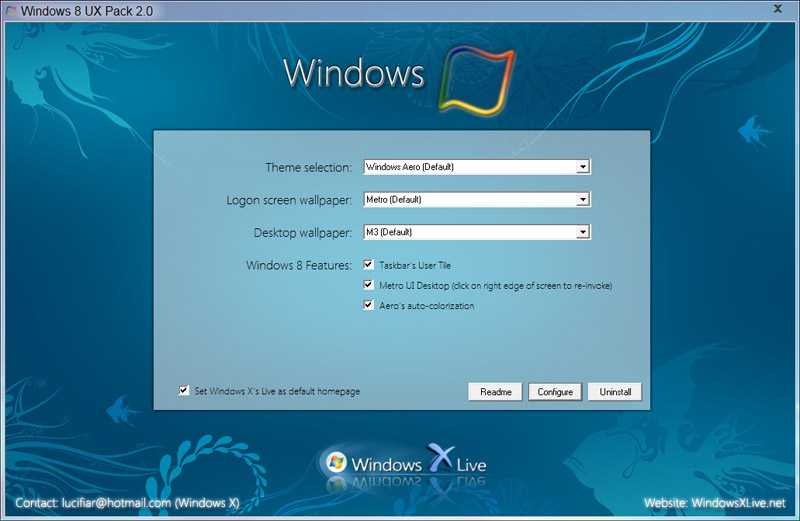
Task: Click the app icon in title bar
Action: coord(11,11)
